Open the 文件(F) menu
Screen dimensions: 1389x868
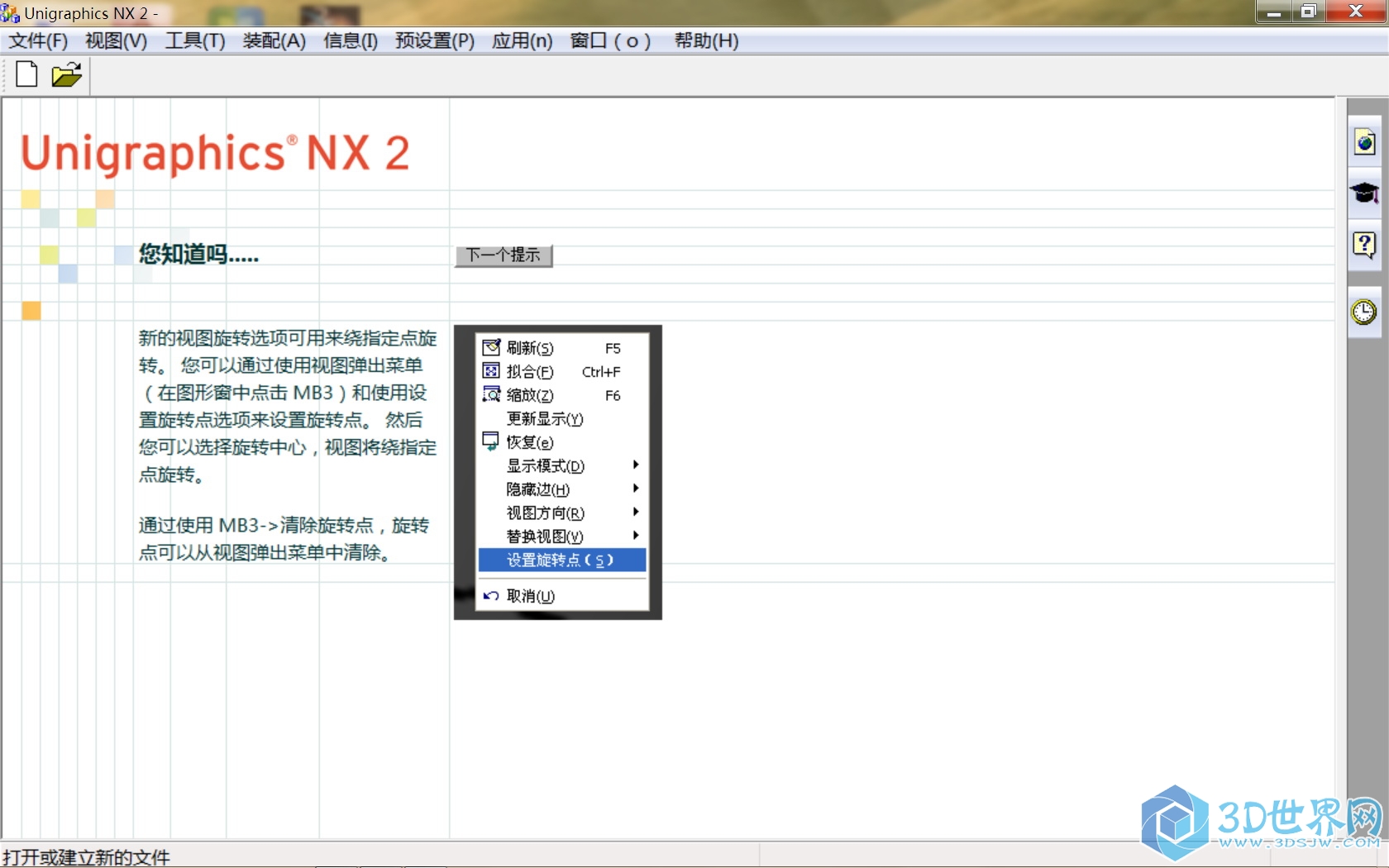pyautogui.click(x=38, y=41)
